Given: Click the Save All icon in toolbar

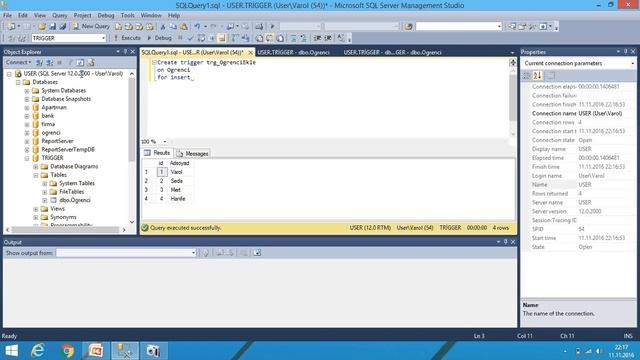Looking at the screenshot, I should tap(63, 26).
